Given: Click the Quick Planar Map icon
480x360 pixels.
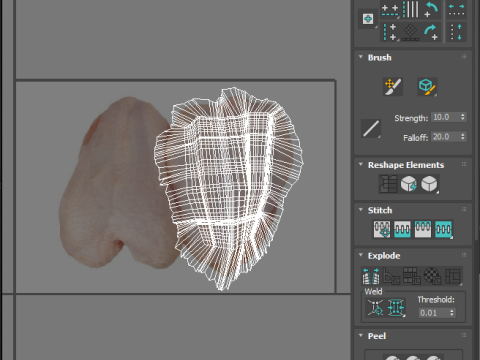Looking at the screenshot, I should click(368, 19).
